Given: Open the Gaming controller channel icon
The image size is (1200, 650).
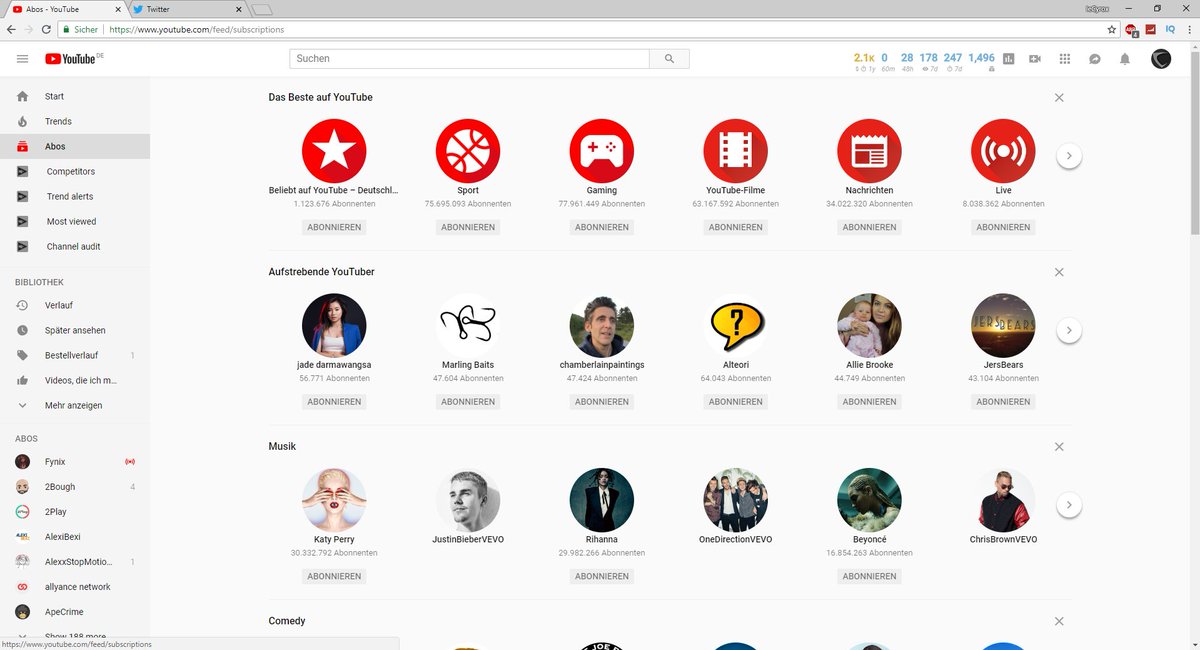Looking at the screenshot, I should click(x=602, y=151).
